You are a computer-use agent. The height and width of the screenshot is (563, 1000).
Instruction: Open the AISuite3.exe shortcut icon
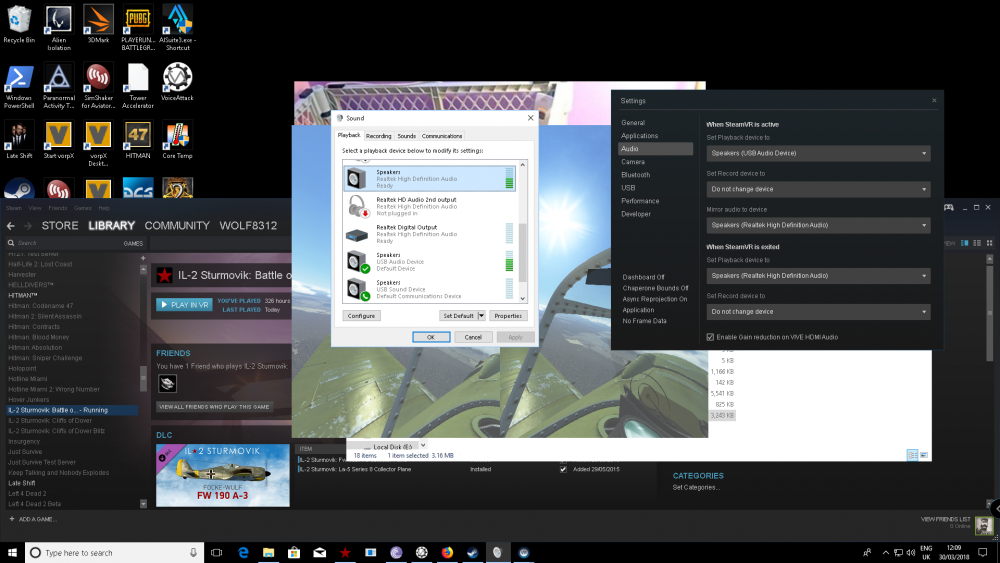coord(177,27)
